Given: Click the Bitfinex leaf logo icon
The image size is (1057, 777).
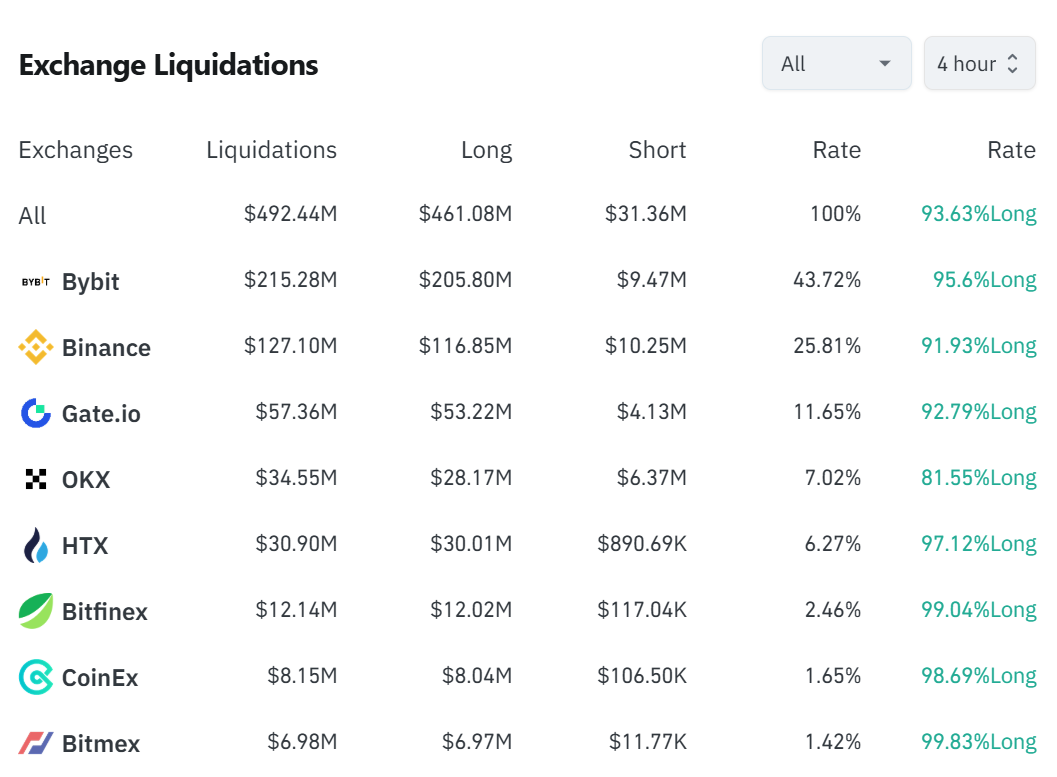Looking at the screenshot, I should point(36,611).
